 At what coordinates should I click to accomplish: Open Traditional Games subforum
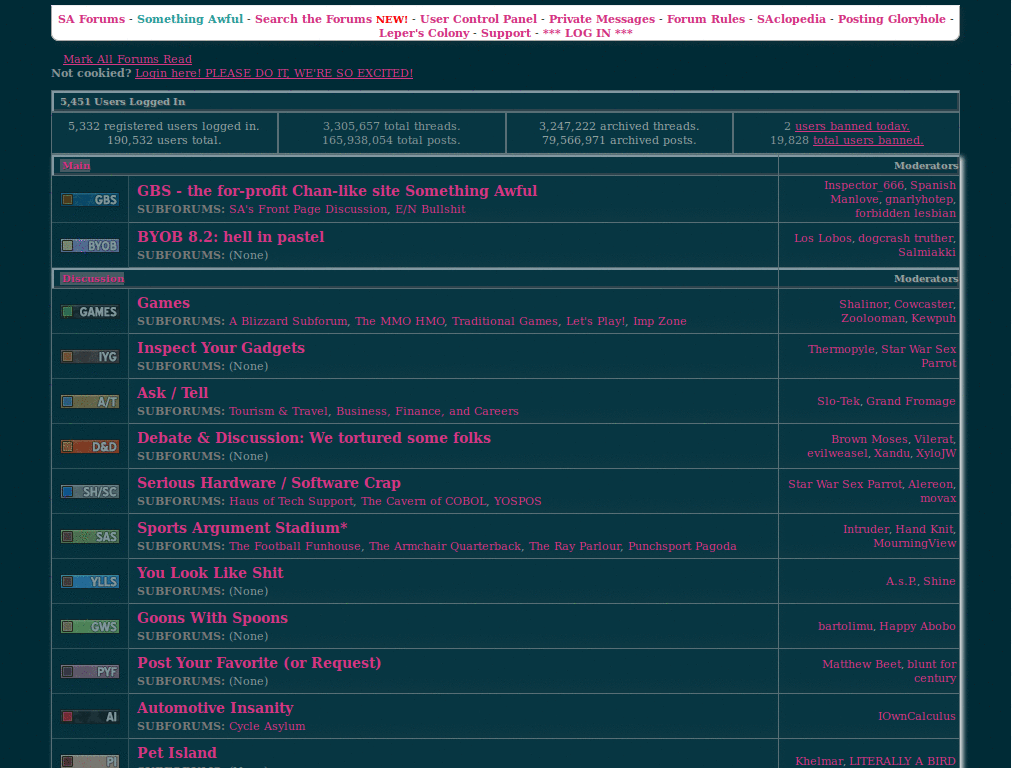click(505, 321)
